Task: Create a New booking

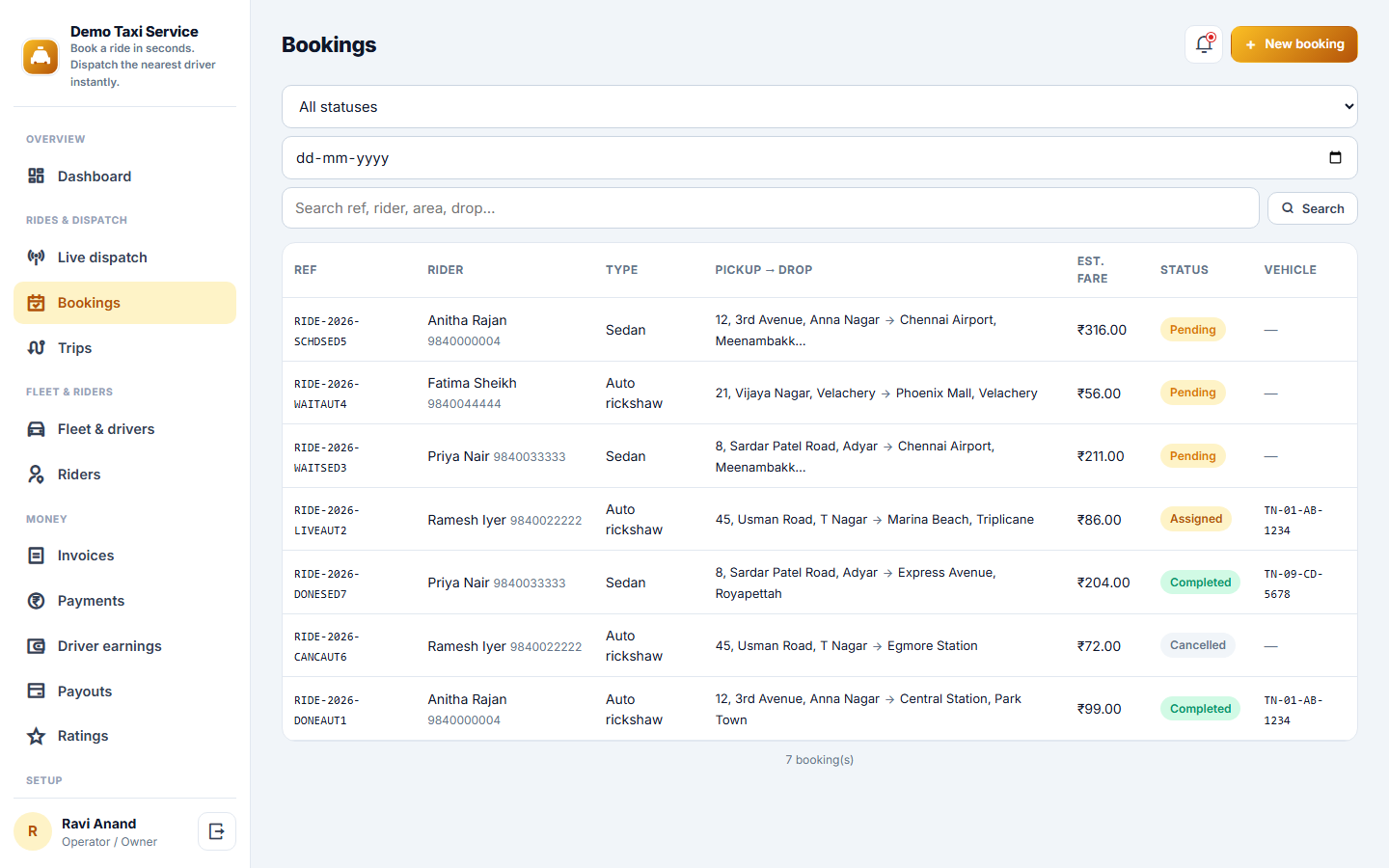Action: 1294,44
